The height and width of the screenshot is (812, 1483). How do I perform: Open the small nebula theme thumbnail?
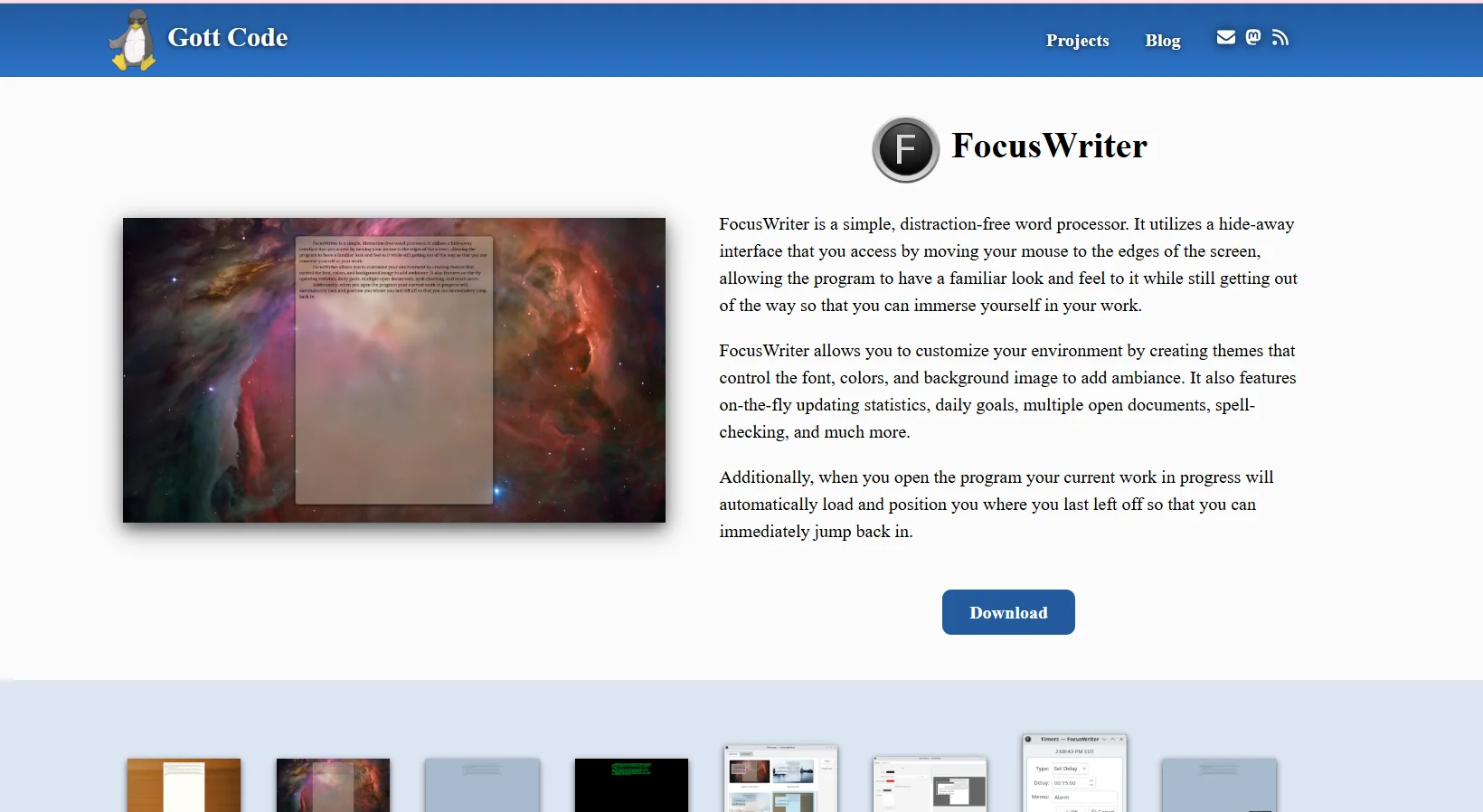pyautogui.click(x=333, y=785)
